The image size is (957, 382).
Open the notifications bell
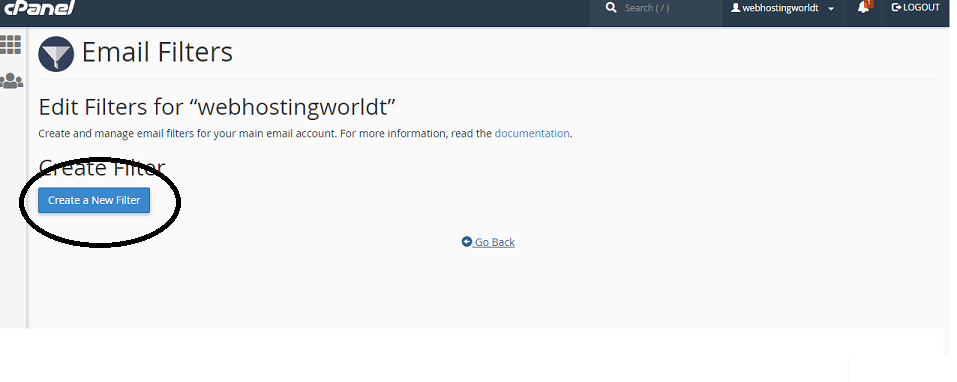point(863,7)
